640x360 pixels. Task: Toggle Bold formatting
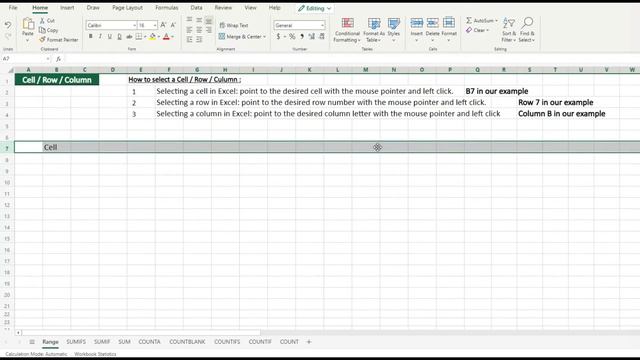[91, 37]
